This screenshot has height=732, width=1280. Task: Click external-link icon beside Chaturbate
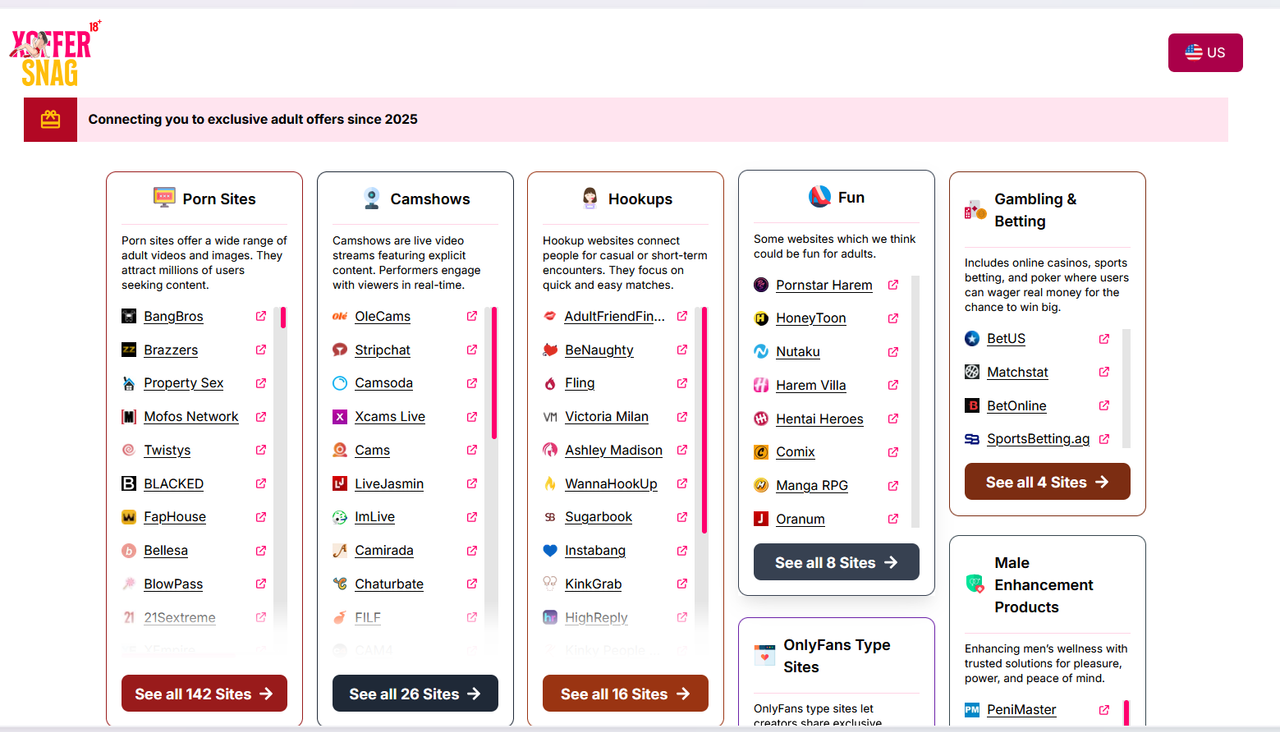pos(472,584)
